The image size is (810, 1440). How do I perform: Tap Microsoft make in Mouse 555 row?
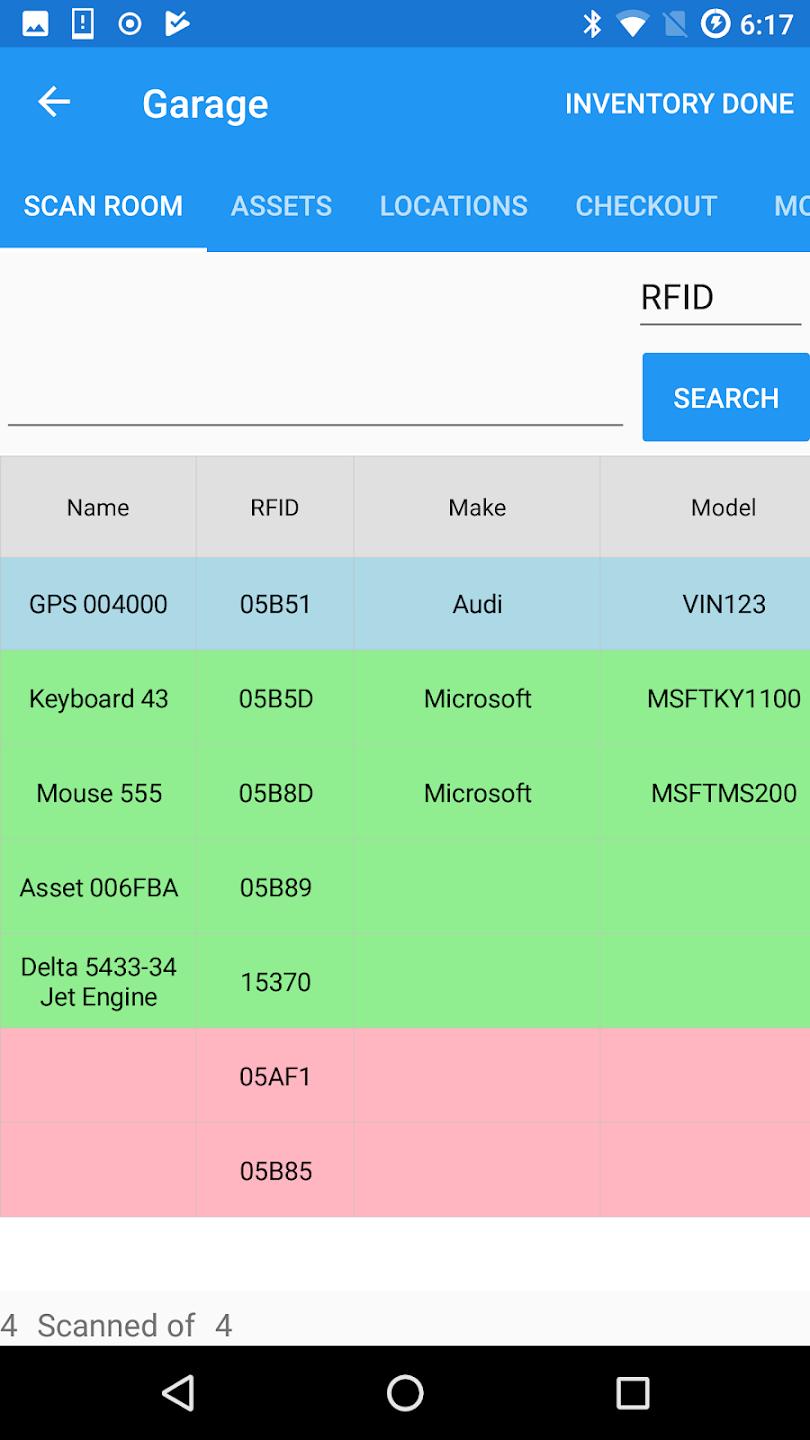(477, 793)
